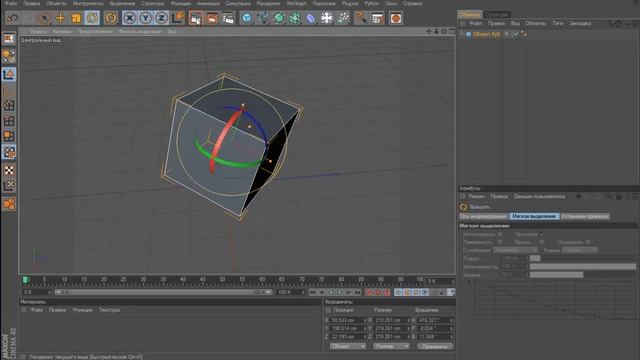This screenshot has width=640, height=360.
Task: Open the Texture menu in Materials panel
Action: pyautogui.click(x=109, y=310)
